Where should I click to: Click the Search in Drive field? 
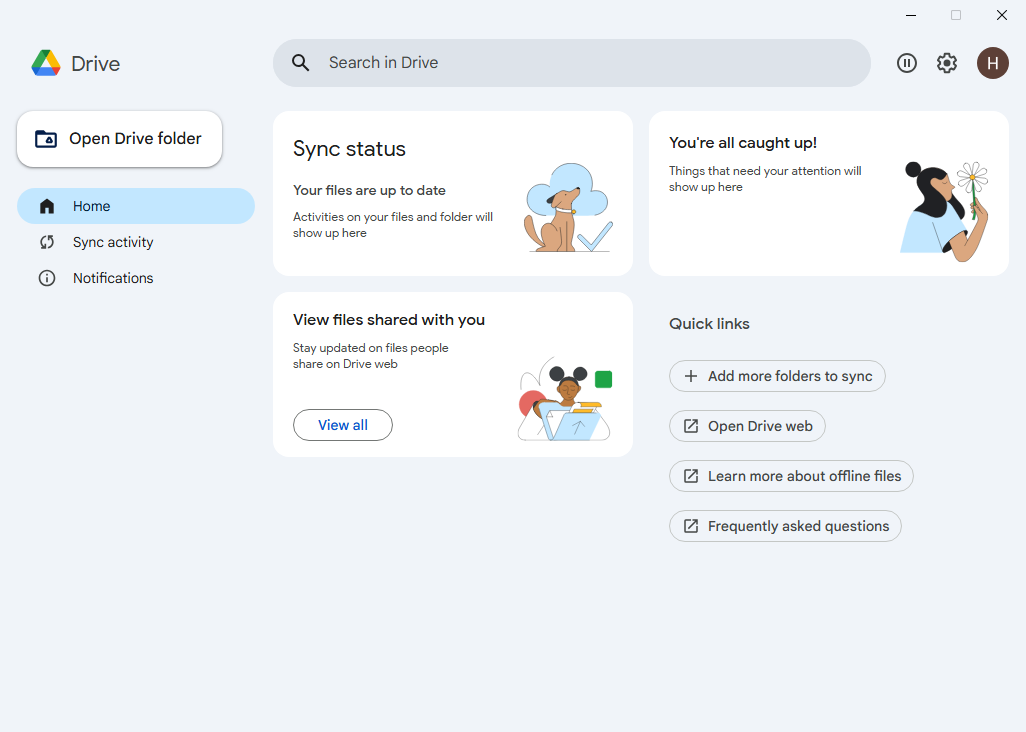[x=570, y=62]
